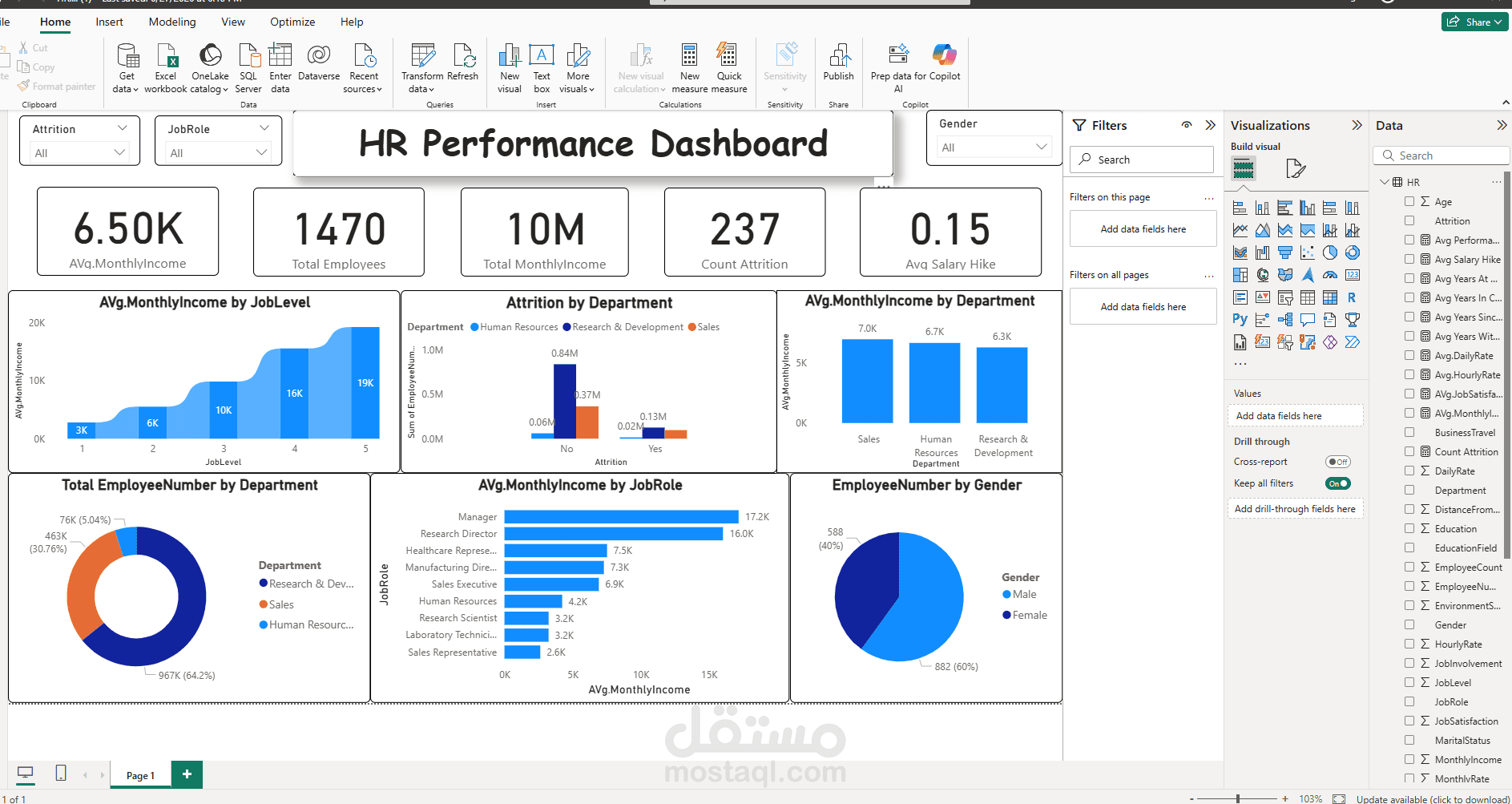Expand the More visuals dropdown
1512x804 pixels.
(x=577, y=68)
